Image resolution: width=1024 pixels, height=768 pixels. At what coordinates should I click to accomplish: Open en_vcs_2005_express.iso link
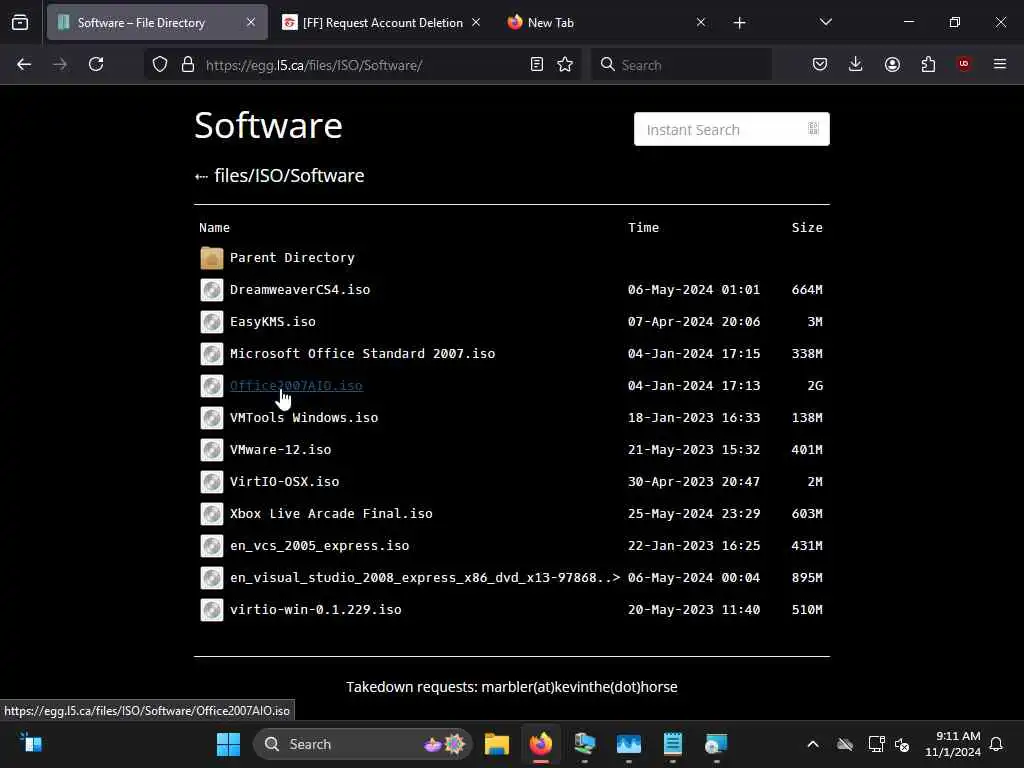[x=319, y=546]
